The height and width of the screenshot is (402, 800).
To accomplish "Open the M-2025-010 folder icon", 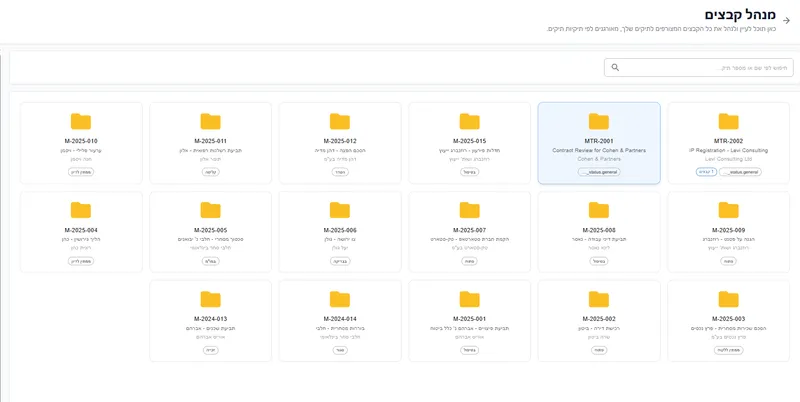I will 81,121.
